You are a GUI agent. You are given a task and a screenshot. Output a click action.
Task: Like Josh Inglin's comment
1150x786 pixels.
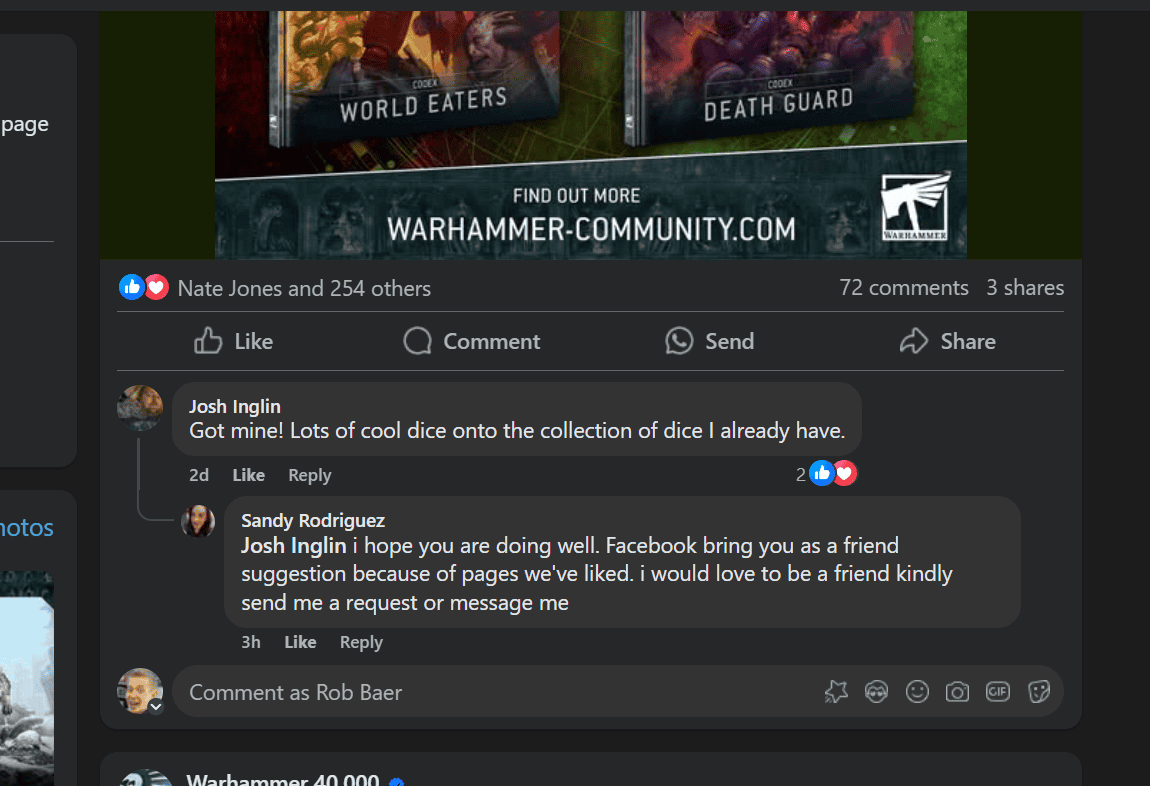tap(249, 475)
